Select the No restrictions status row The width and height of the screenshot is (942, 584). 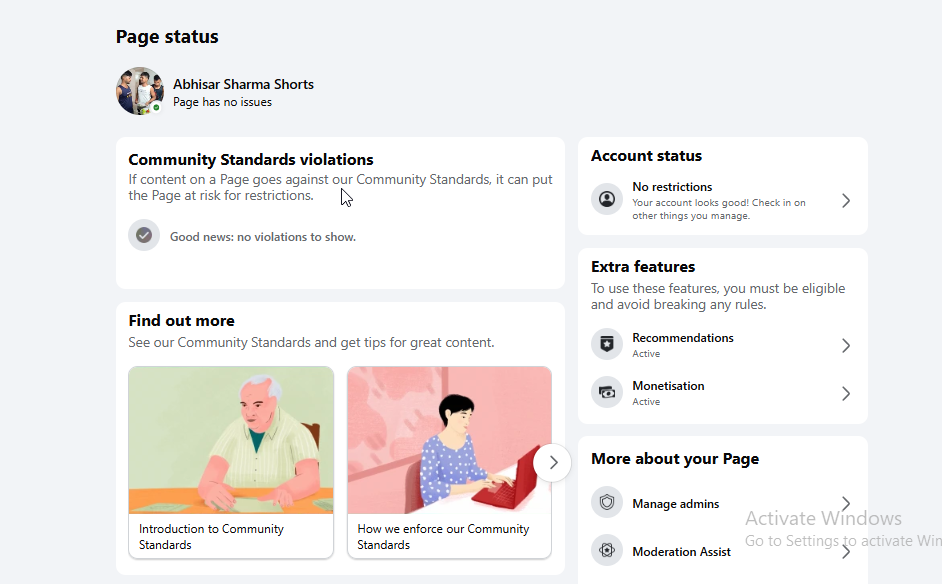click(723, 201)
